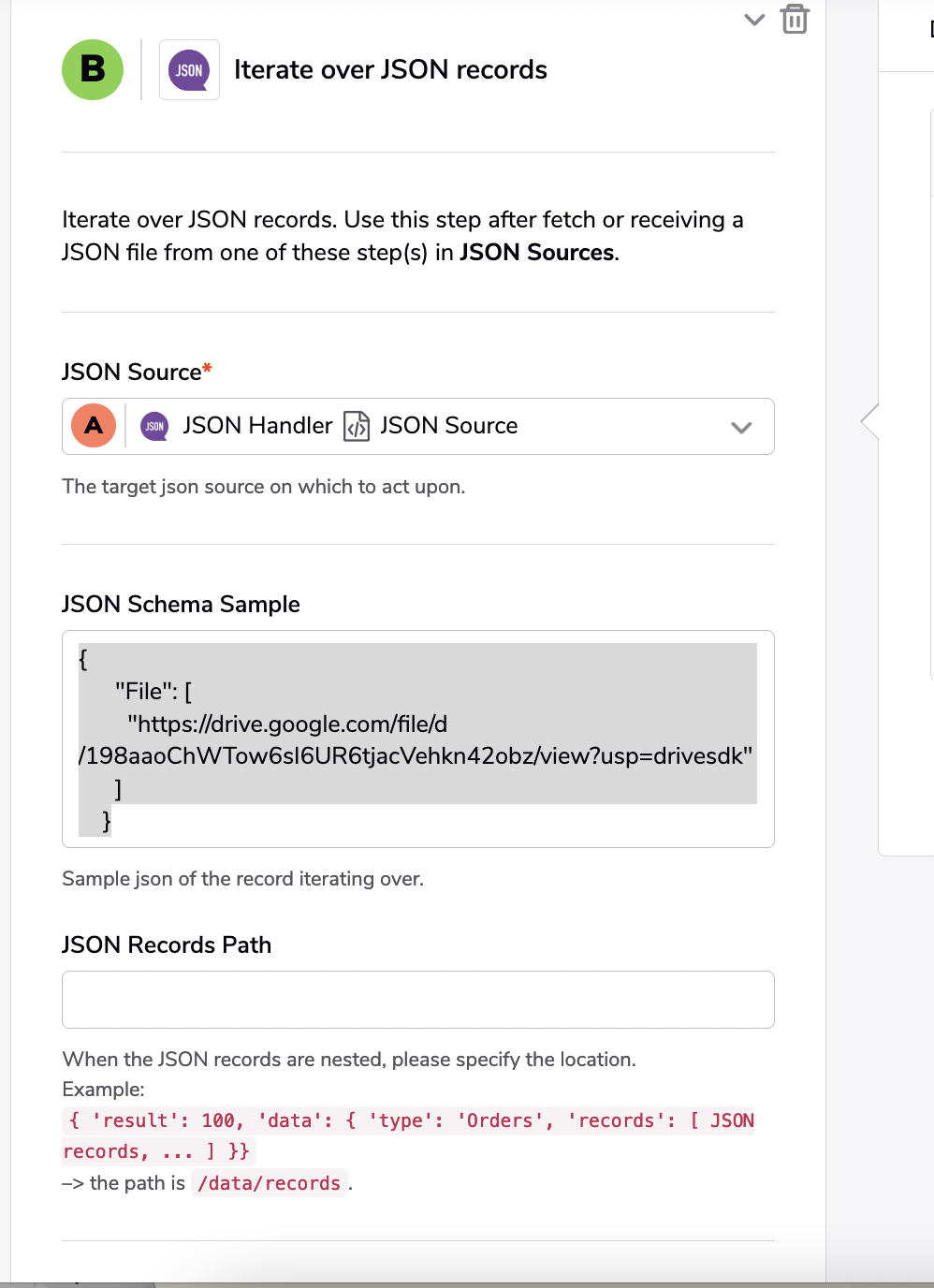This screenshot has height=1288, width=934.
Task: Click the left-pointing arrow on right panel edge
Action: coord(870,421)
